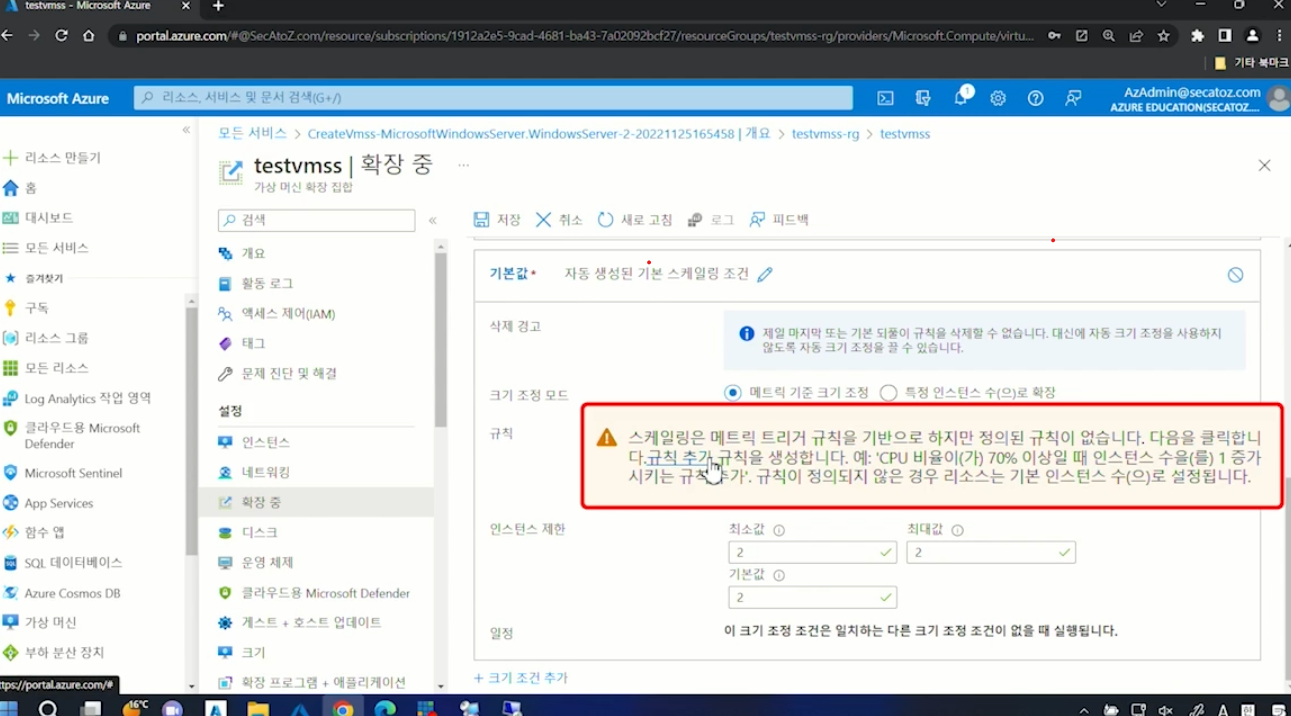Click info icon beside 최대값
This screenshot has height=716, width=1291.
957,531
